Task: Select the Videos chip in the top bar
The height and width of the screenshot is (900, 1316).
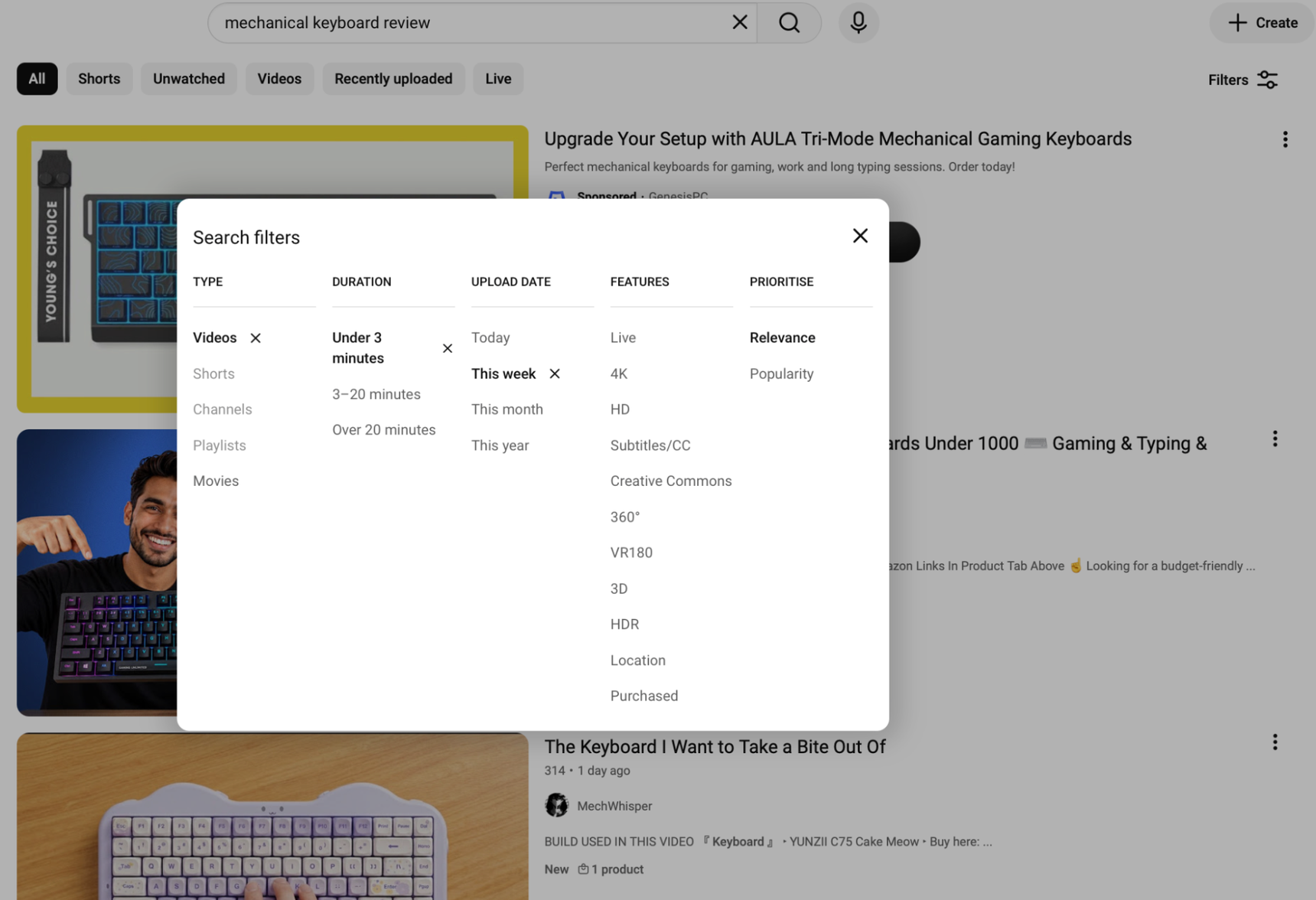Action: [279, 79]
